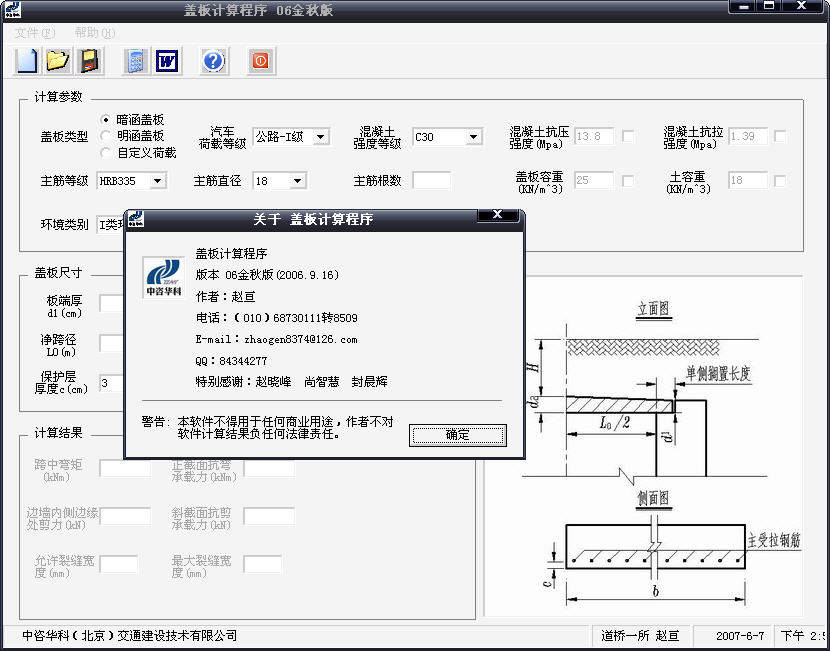Close the 关于 盖板计算程序 dialog with X
Screen dimensions: 830x651
pyautogui.click(x=497, y=214)
